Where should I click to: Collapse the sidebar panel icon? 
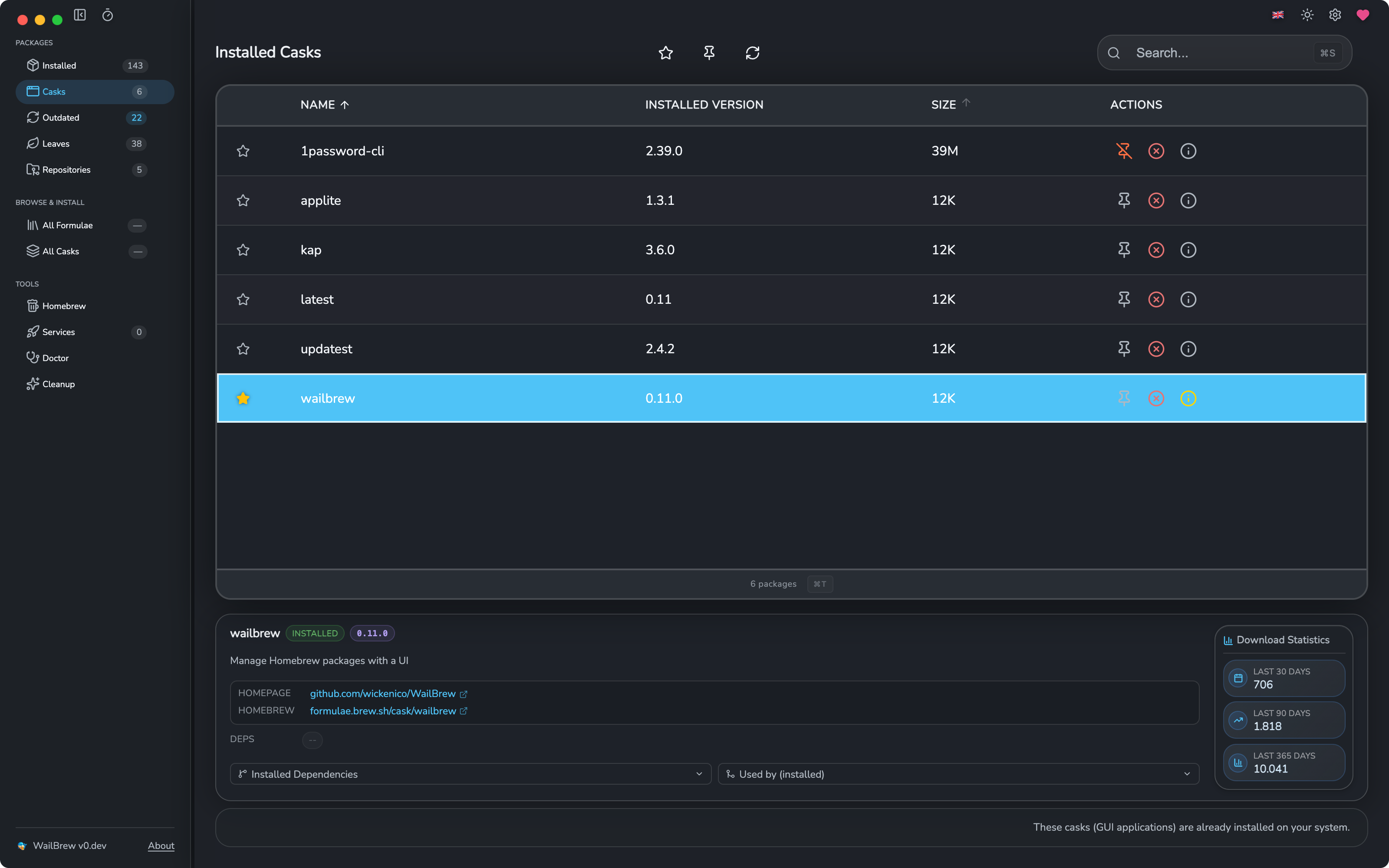coord(80,15)
